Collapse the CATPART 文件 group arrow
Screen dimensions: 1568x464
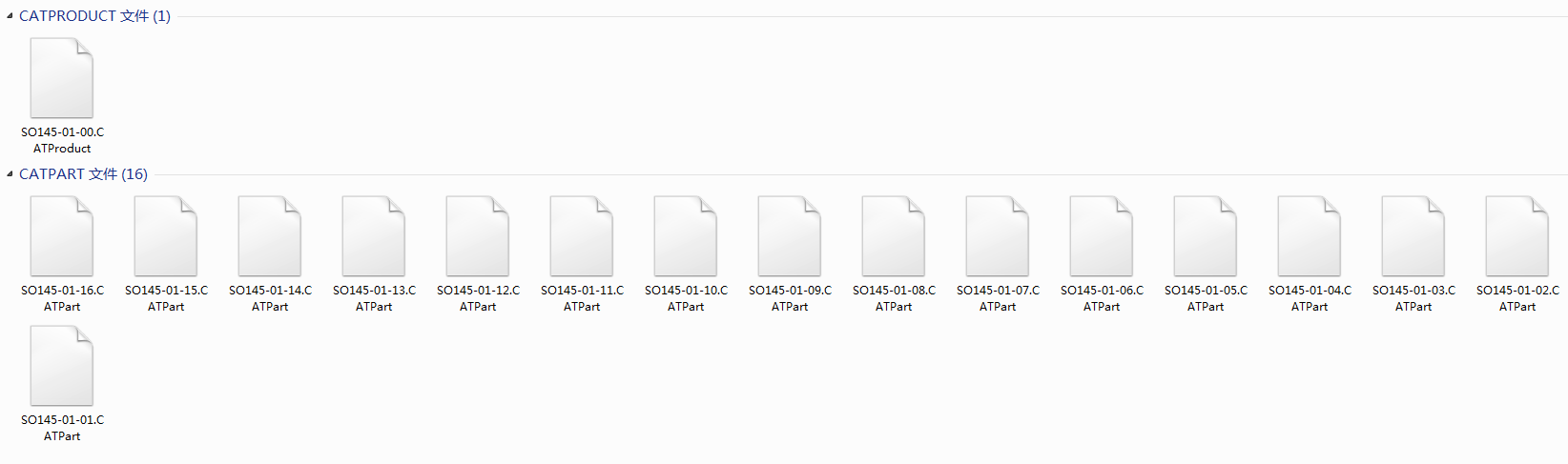tap(10, 174)
